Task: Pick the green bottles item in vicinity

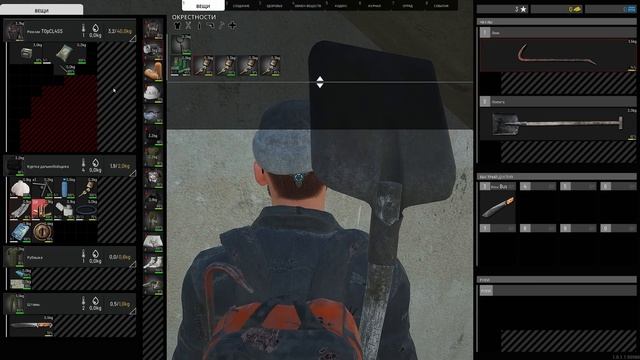Action: (180, 66)
